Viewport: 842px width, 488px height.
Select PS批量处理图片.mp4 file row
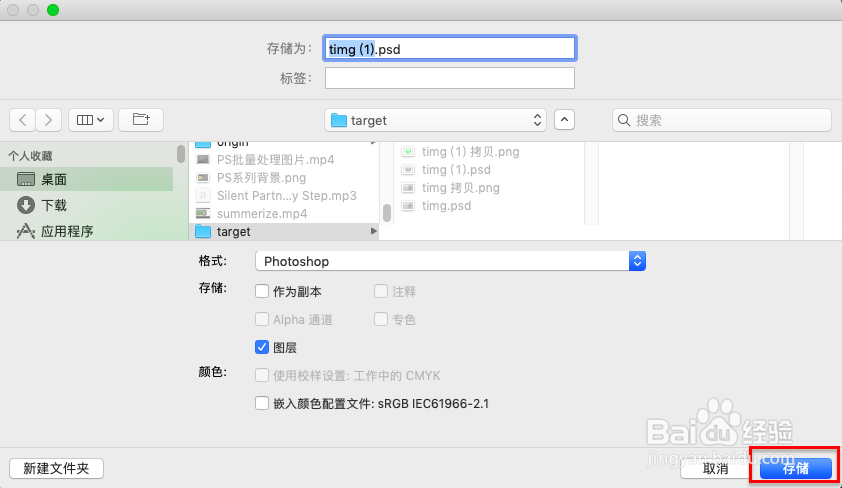click(284, 160)
